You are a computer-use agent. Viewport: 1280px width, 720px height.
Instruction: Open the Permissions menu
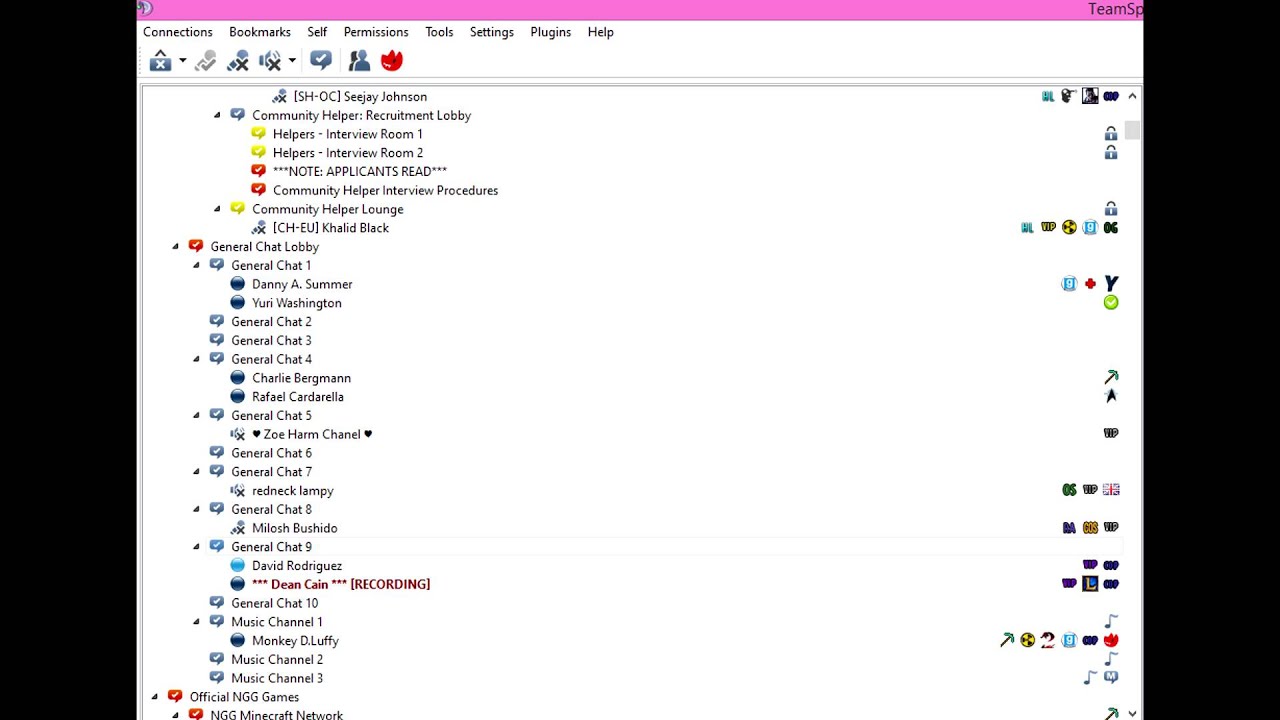[376, 32]
